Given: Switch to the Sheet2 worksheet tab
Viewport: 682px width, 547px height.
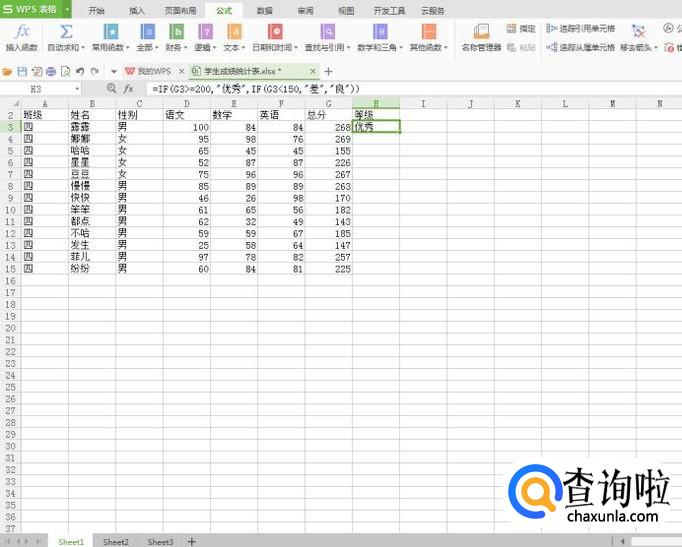Looking at the screenshot, I should coord(116,542).
